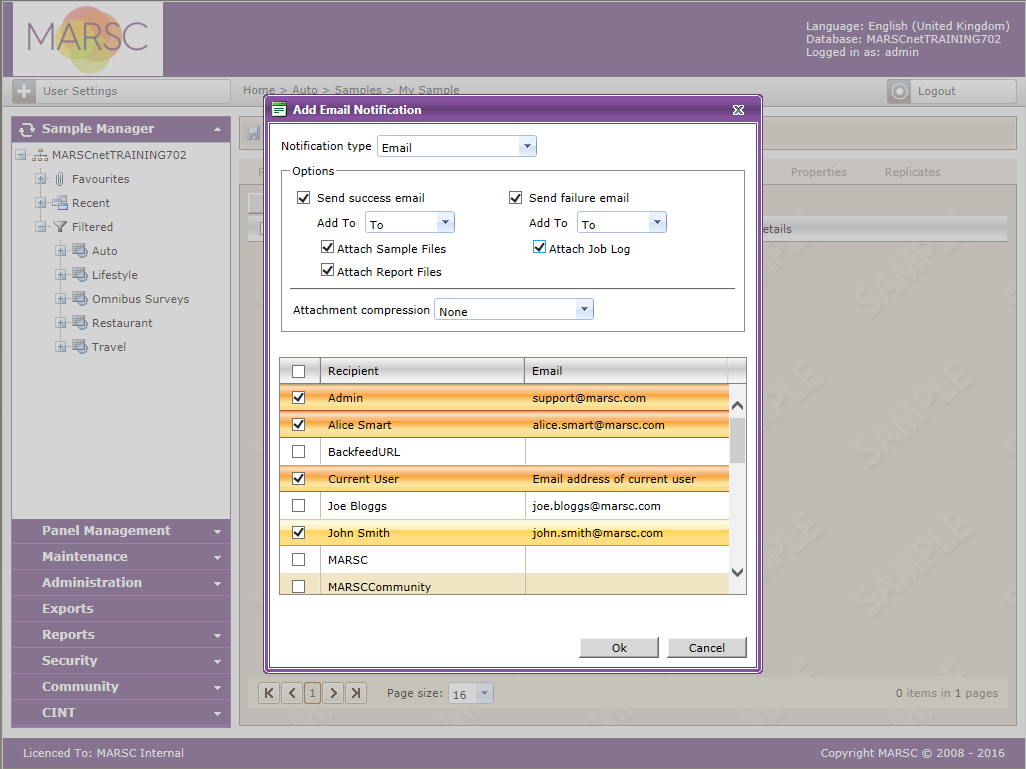
Task: Switch to the Properties tab
Action: click(x=819, y=172)
